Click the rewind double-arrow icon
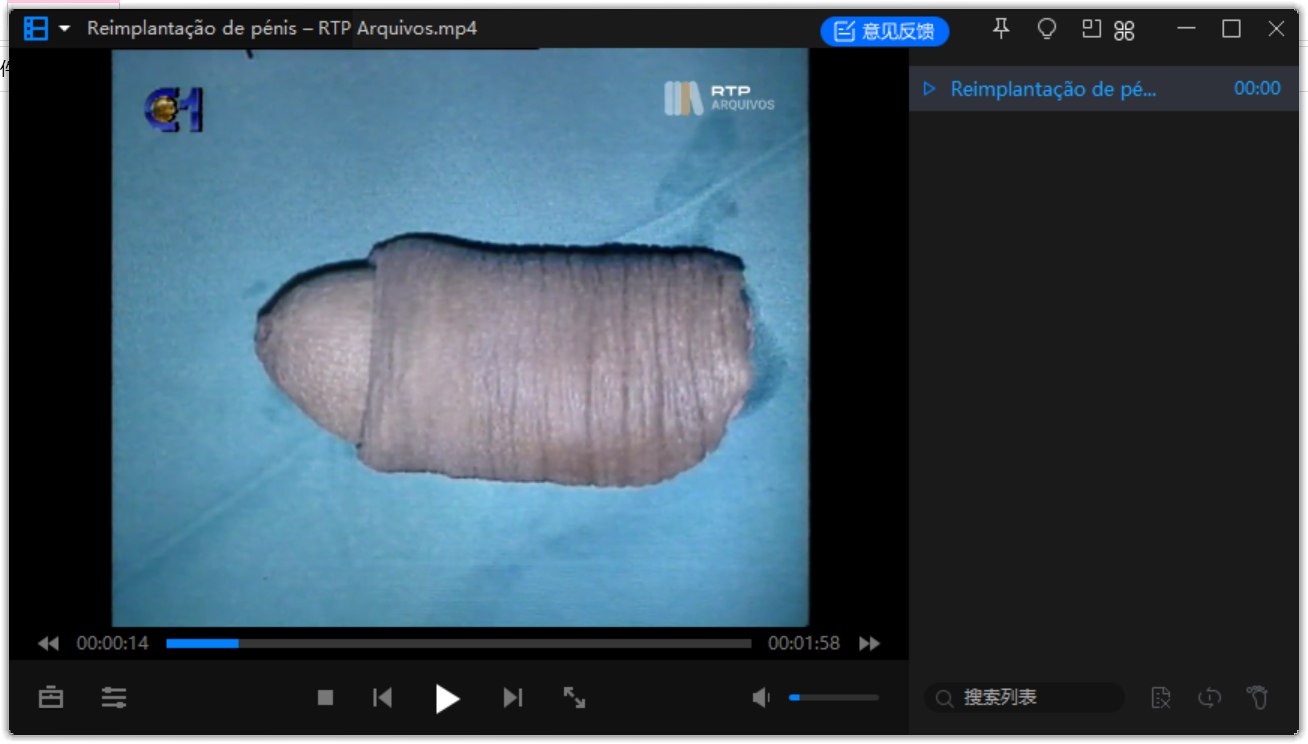 48,644
